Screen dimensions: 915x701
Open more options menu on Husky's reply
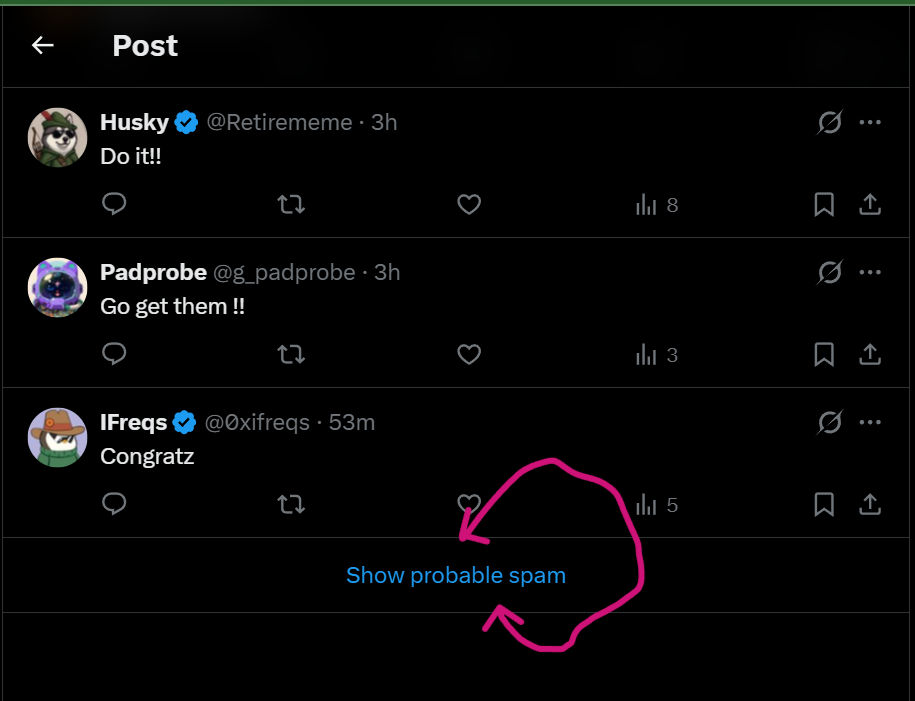[x=870, y=122]
